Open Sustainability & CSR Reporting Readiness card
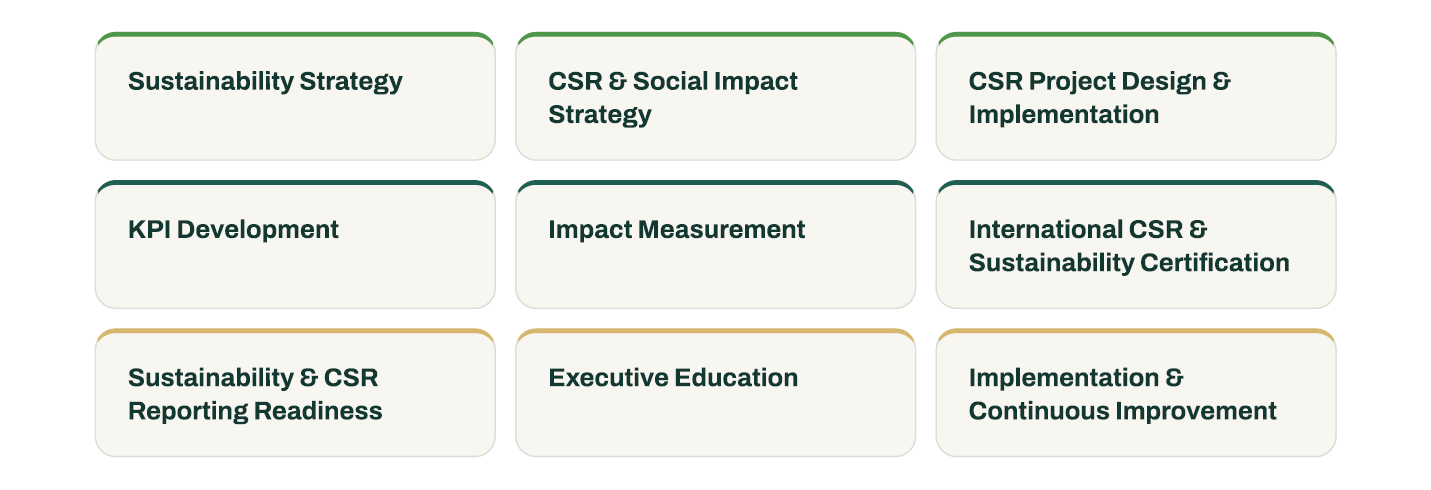Screen dimensions: 1431x490 pyautogui.click(x=295, y=392)
